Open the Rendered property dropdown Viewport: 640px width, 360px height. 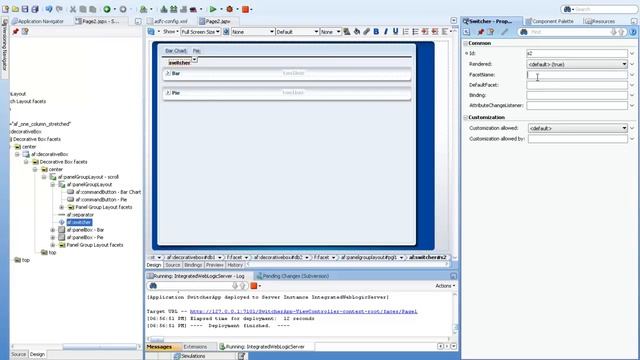[577, 64]
